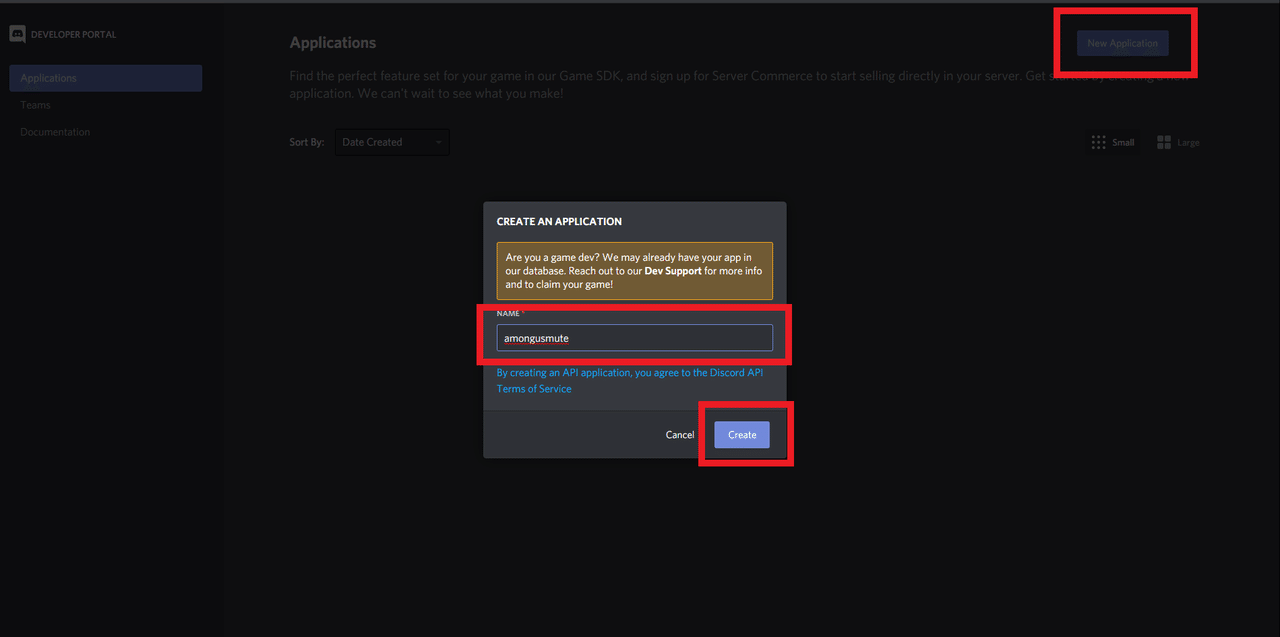Image resolution: width=1280 pixels, height=637 pixels.
Task: Open the Date Created sort dropdown
Action: point(392,142)
